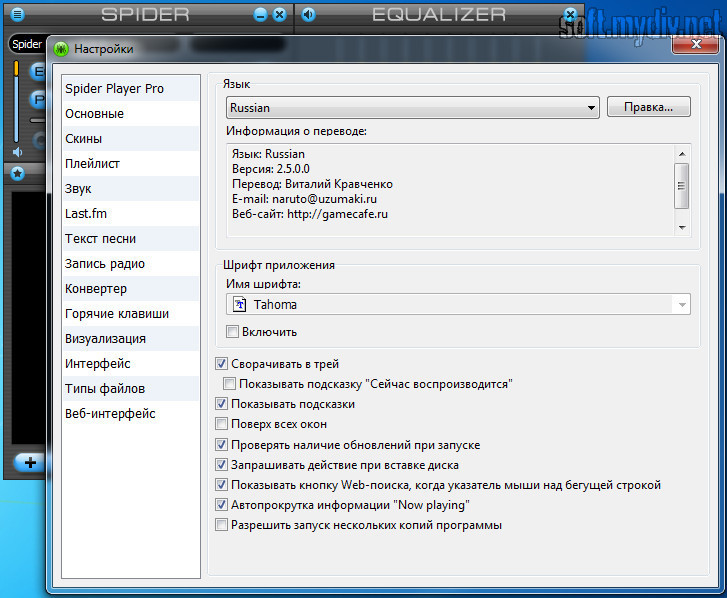Select 'Spider Player Pro' settings section

pyautogui.click(x=131, y=89)
